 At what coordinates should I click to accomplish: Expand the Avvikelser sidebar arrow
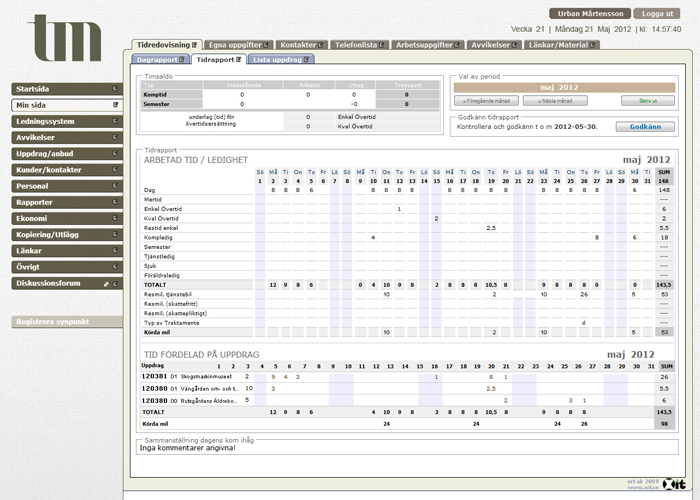(x=115, y=138)
